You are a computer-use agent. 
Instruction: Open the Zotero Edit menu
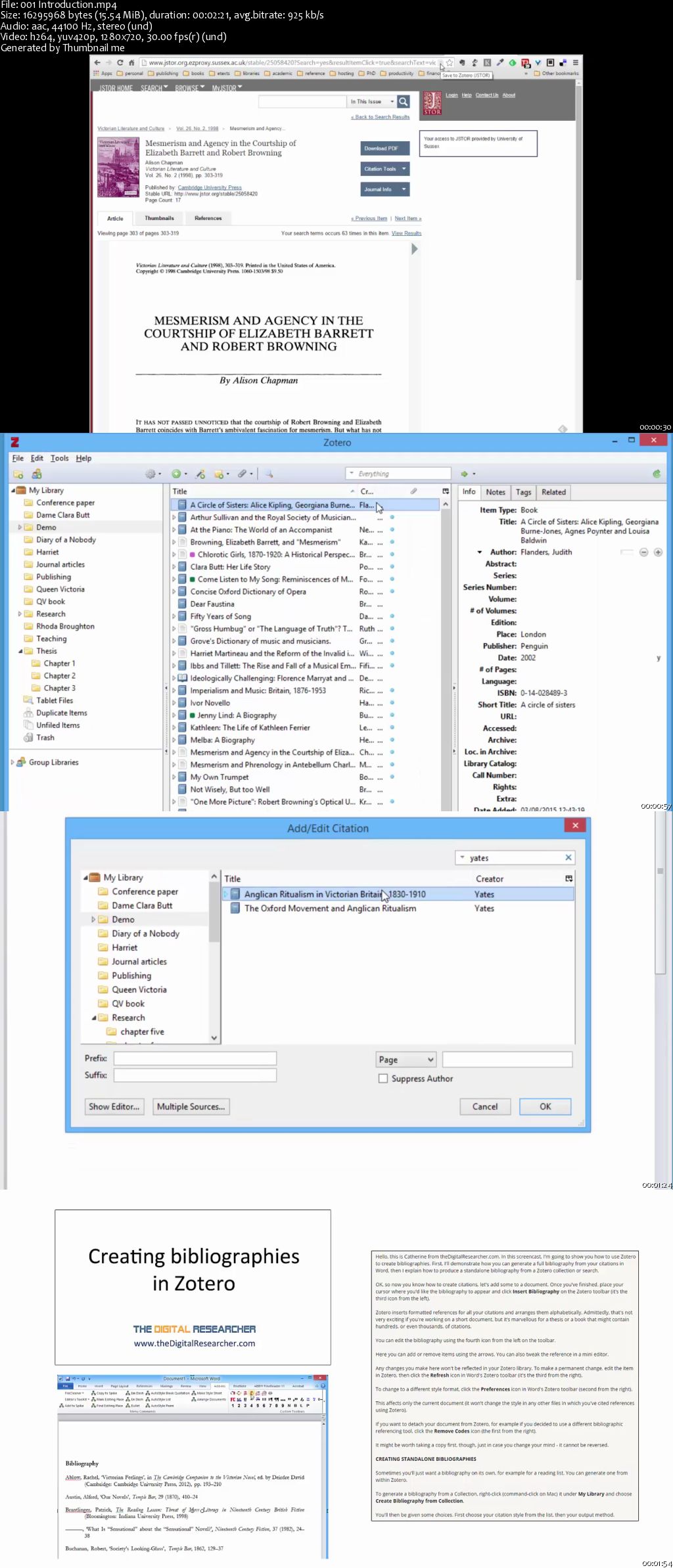37,459
